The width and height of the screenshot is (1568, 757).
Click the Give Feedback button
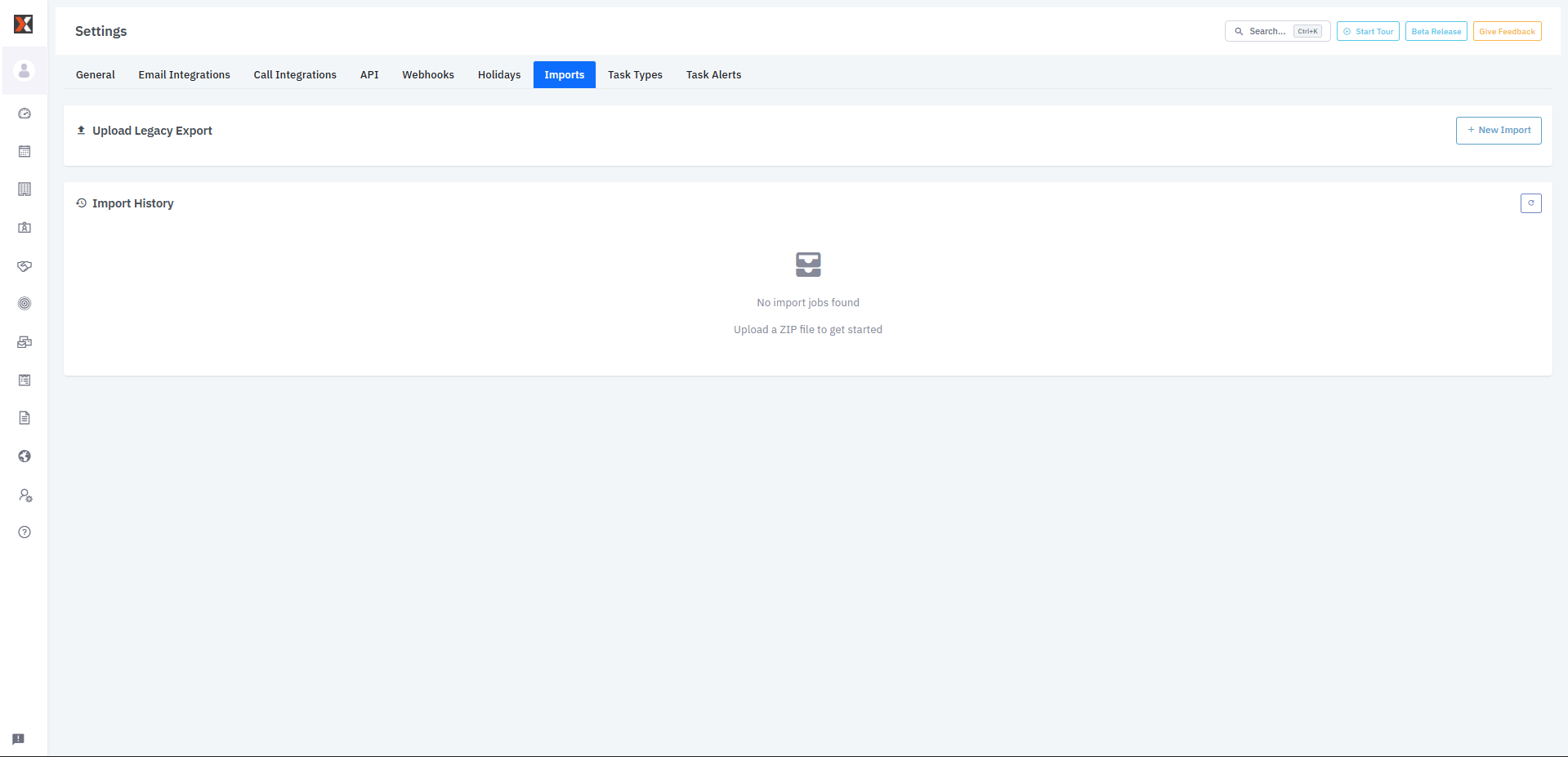tap(1507, 32)
